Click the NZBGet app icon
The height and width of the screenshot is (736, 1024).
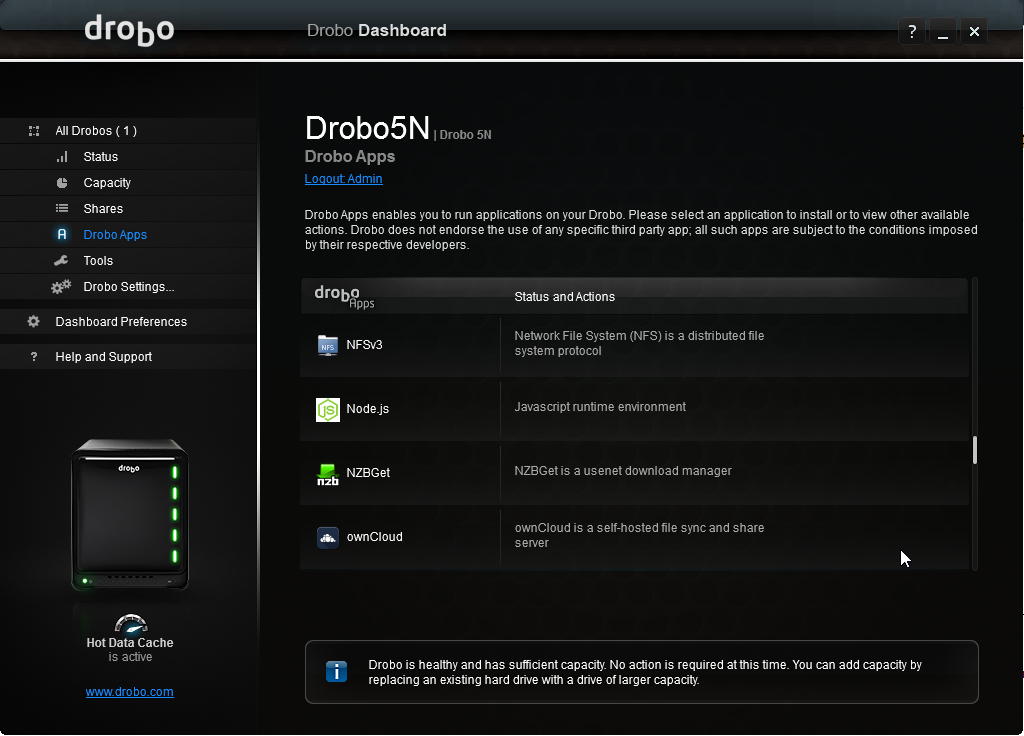(327, 473)
